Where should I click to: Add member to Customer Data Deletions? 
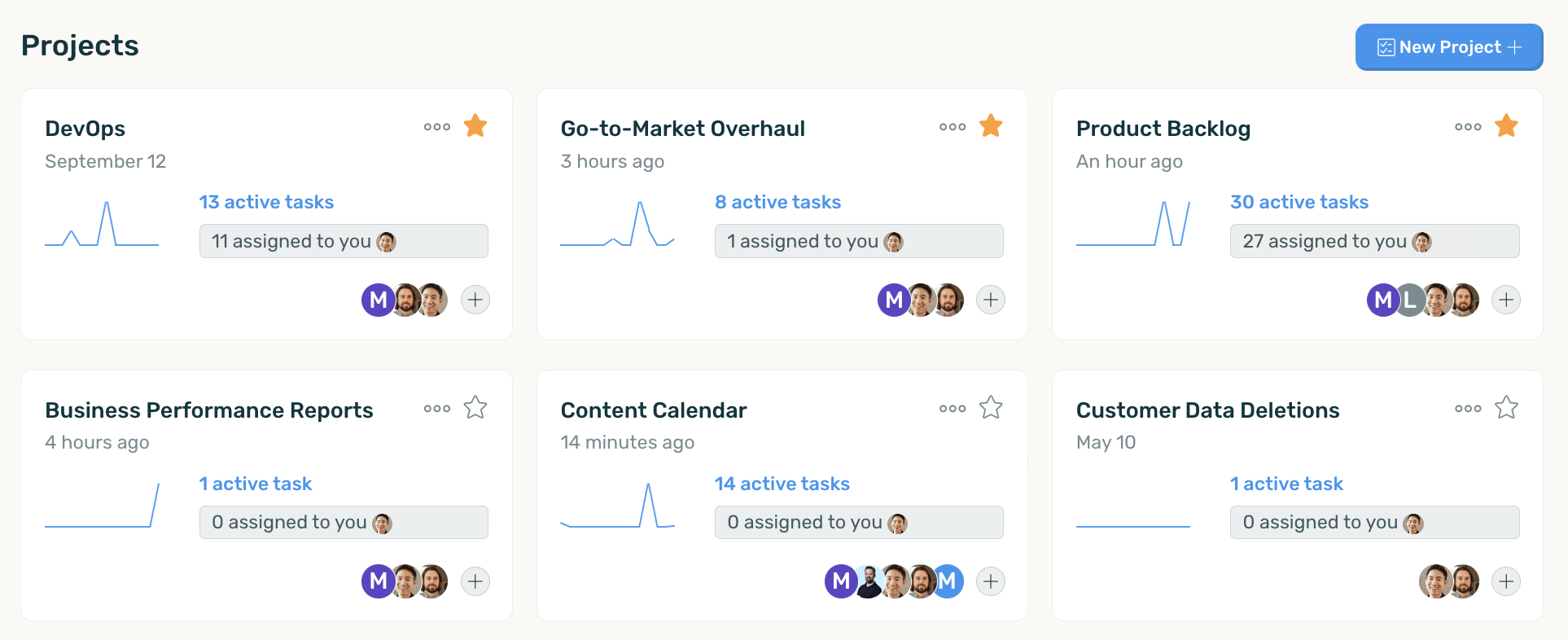[1506, 581]
